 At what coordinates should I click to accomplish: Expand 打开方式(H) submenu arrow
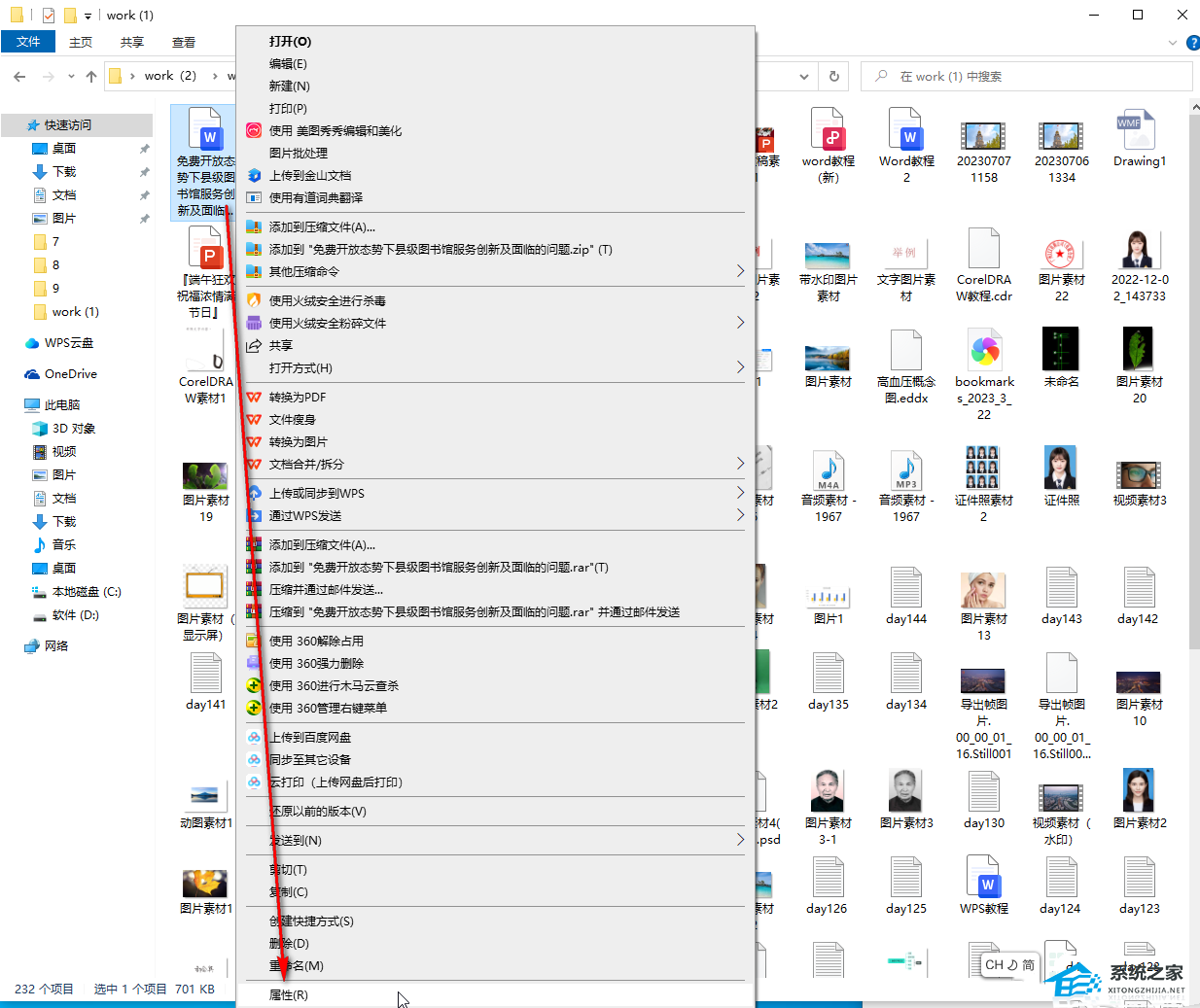coord(740,367)
